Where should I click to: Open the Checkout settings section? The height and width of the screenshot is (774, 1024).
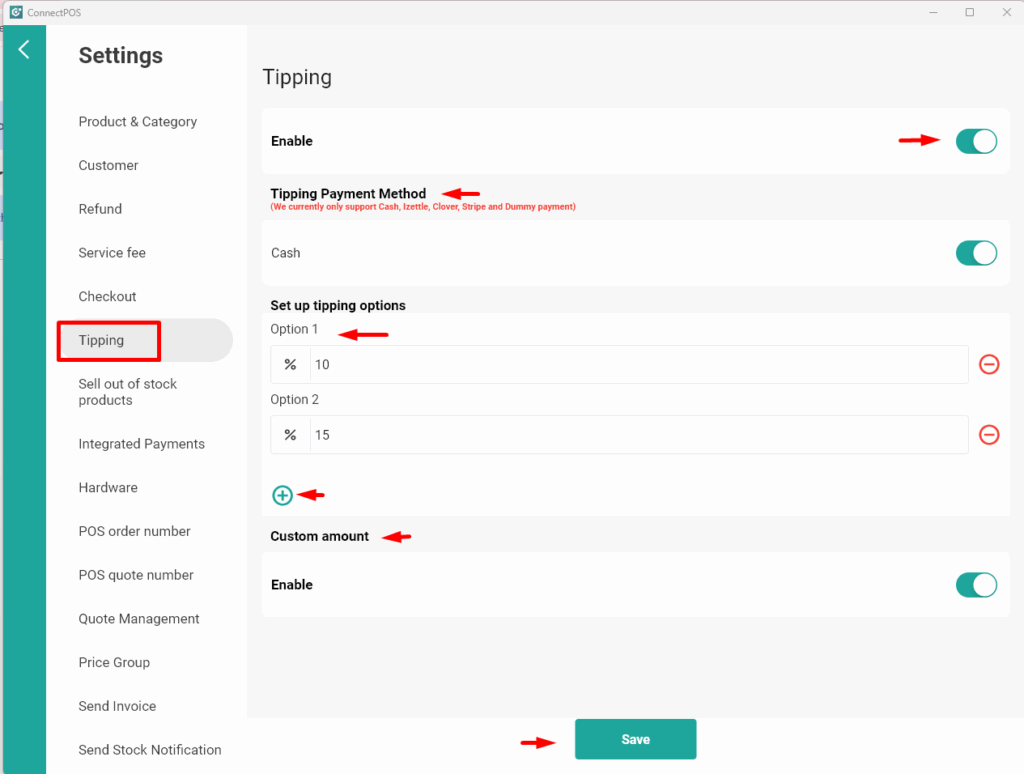pos(108,297)
